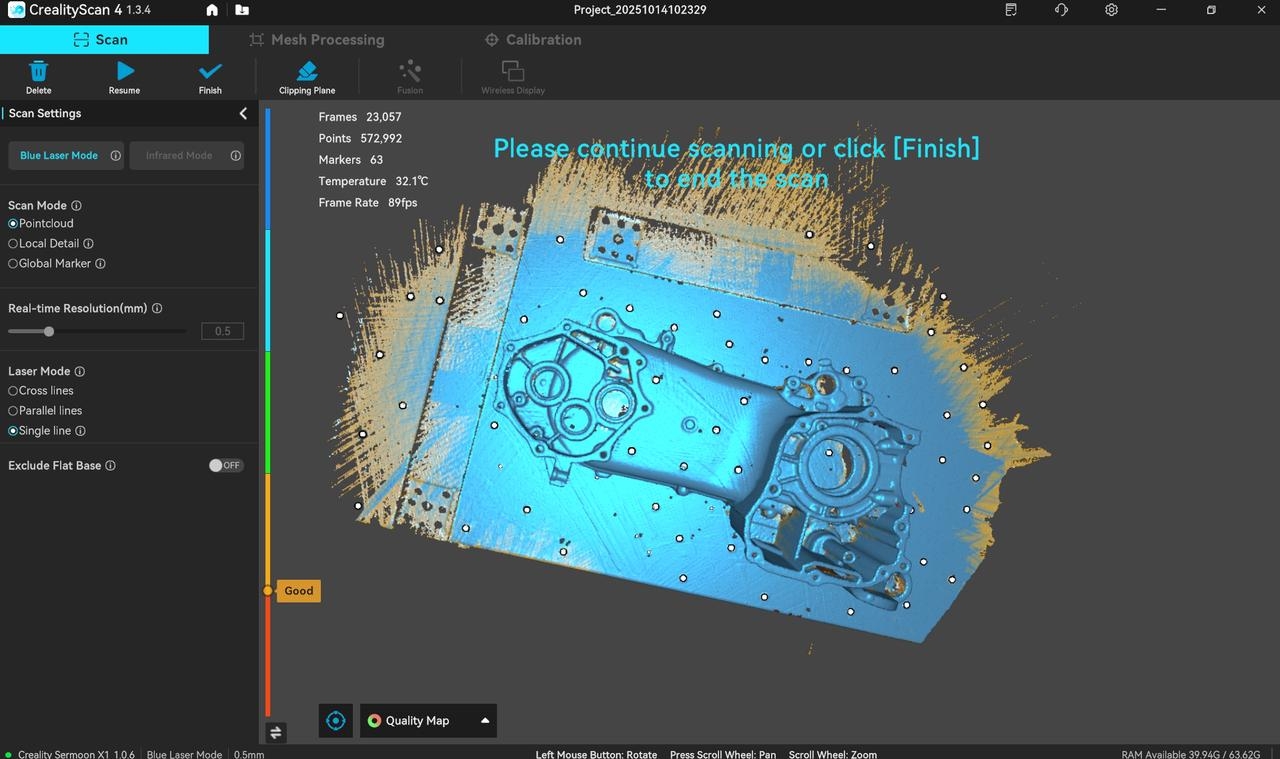Image resolution: width=1280 pixels, height=759 pixels.
Task: Open the home screen icon
Action: pyautogui.click(x=212, y=10)
